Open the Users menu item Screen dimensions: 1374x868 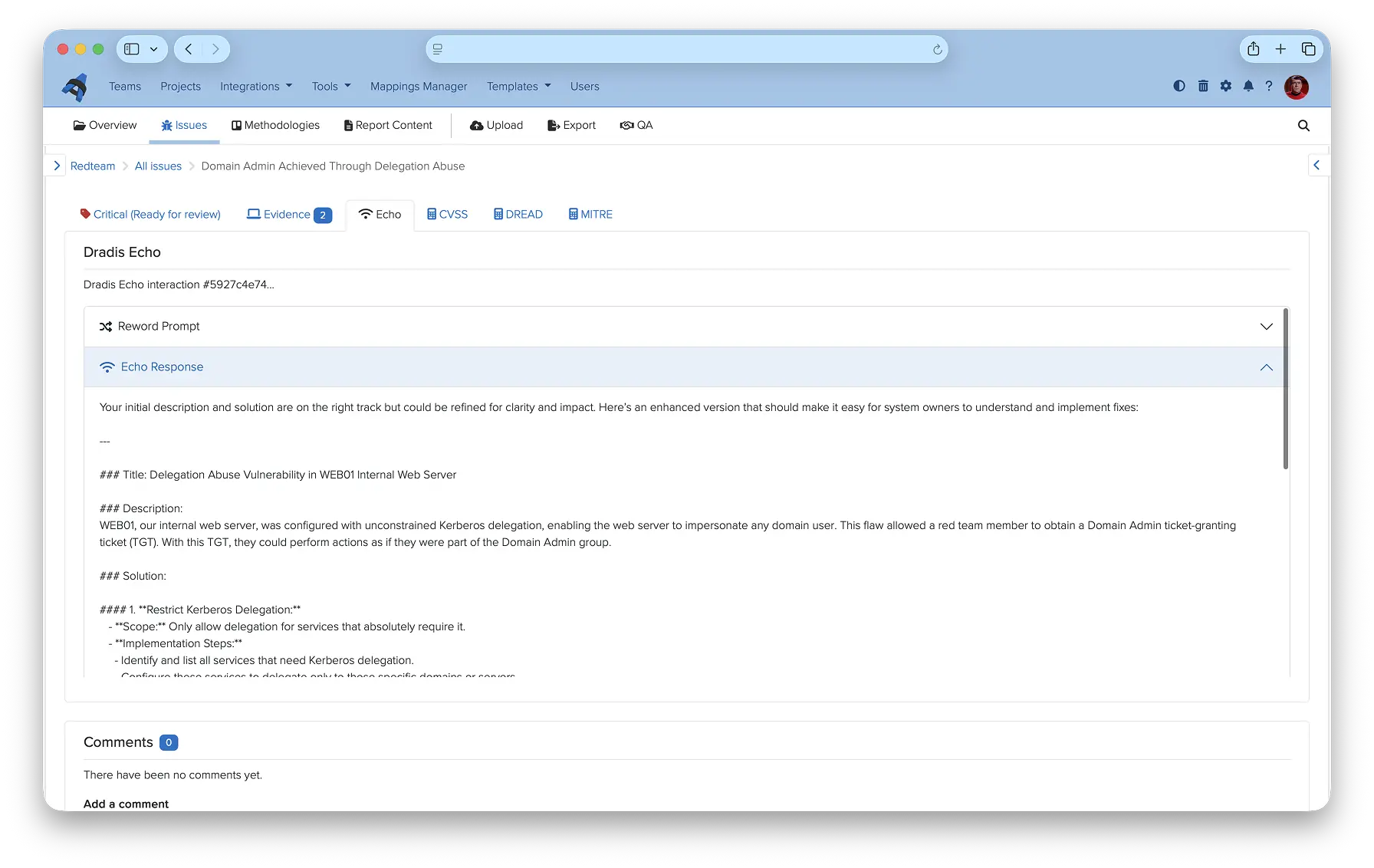pos(584,87)
